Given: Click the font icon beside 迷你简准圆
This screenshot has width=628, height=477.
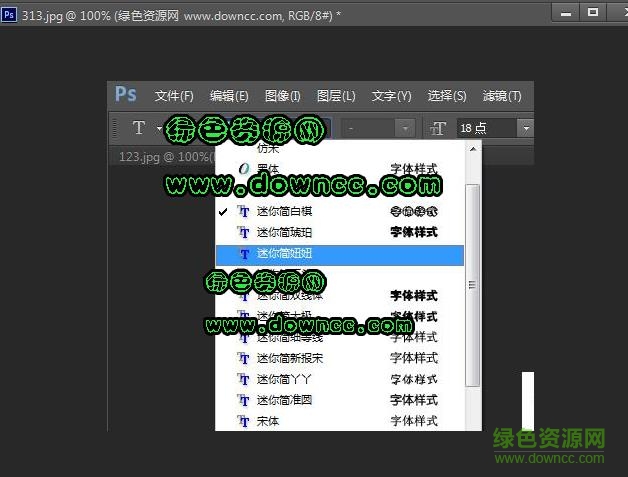Looking at the screenshot, I should 242,400.
